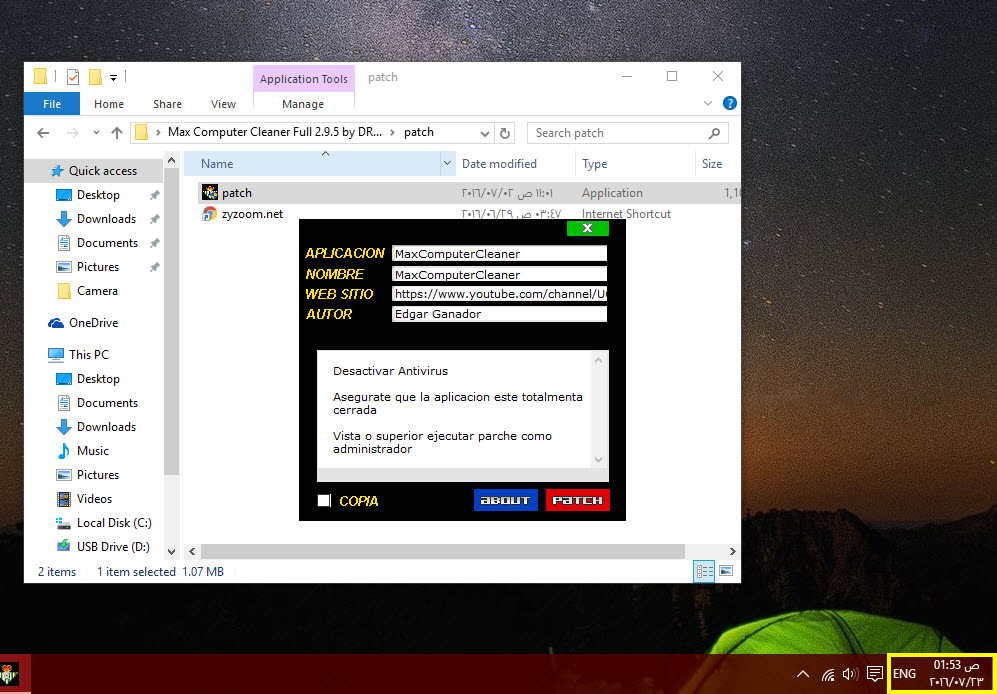Click New folder icon in quick access toolbar

tap(95, 78)
